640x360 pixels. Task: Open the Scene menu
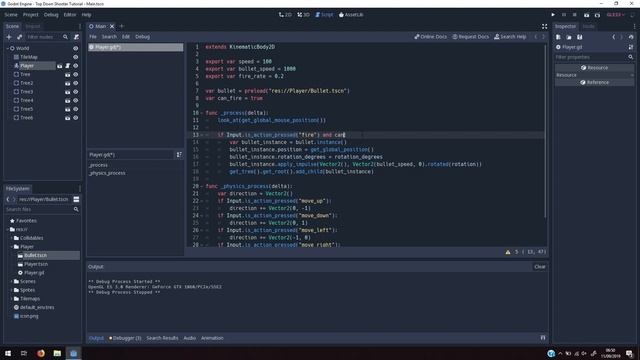(11, 15)
